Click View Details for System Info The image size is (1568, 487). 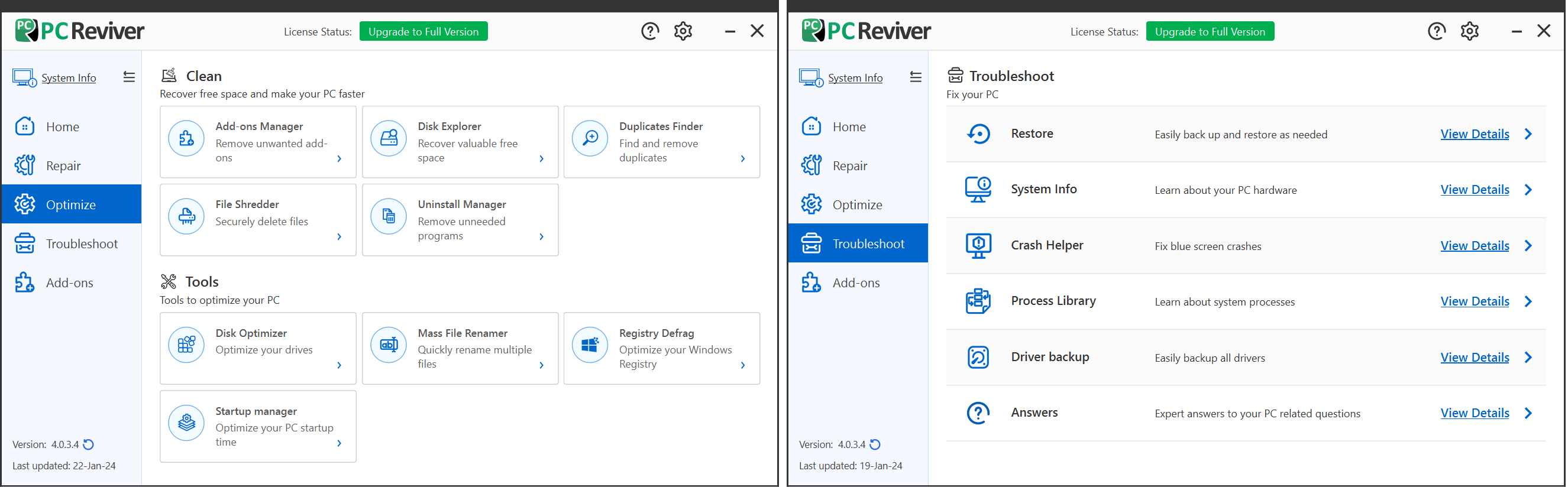[1475, 190]
